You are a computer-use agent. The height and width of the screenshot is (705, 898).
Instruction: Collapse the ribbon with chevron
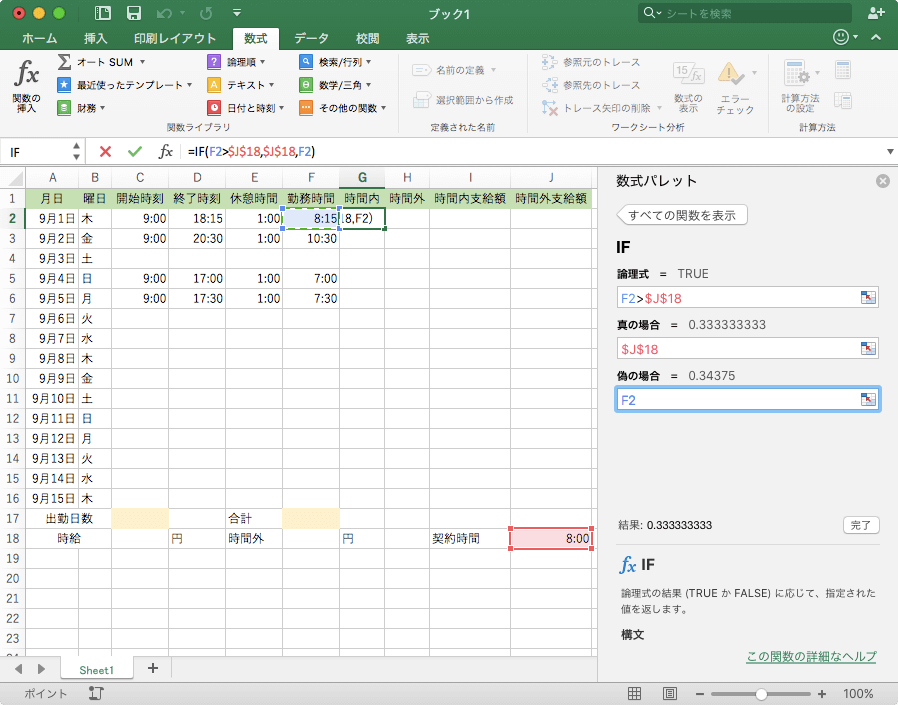(x=876, y=37)
